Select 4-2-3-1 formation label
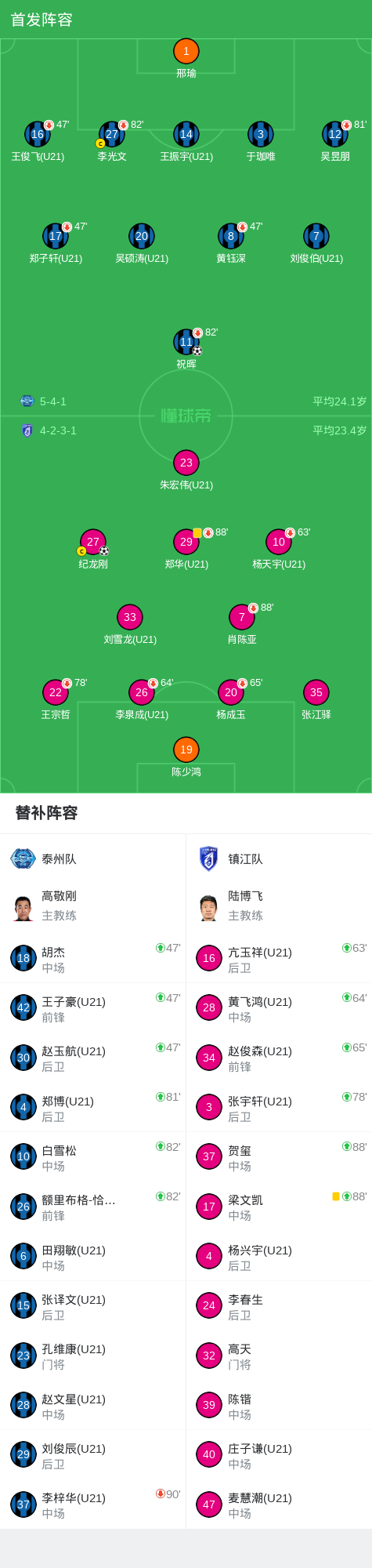372x1568 pixels. click(58, 430)
